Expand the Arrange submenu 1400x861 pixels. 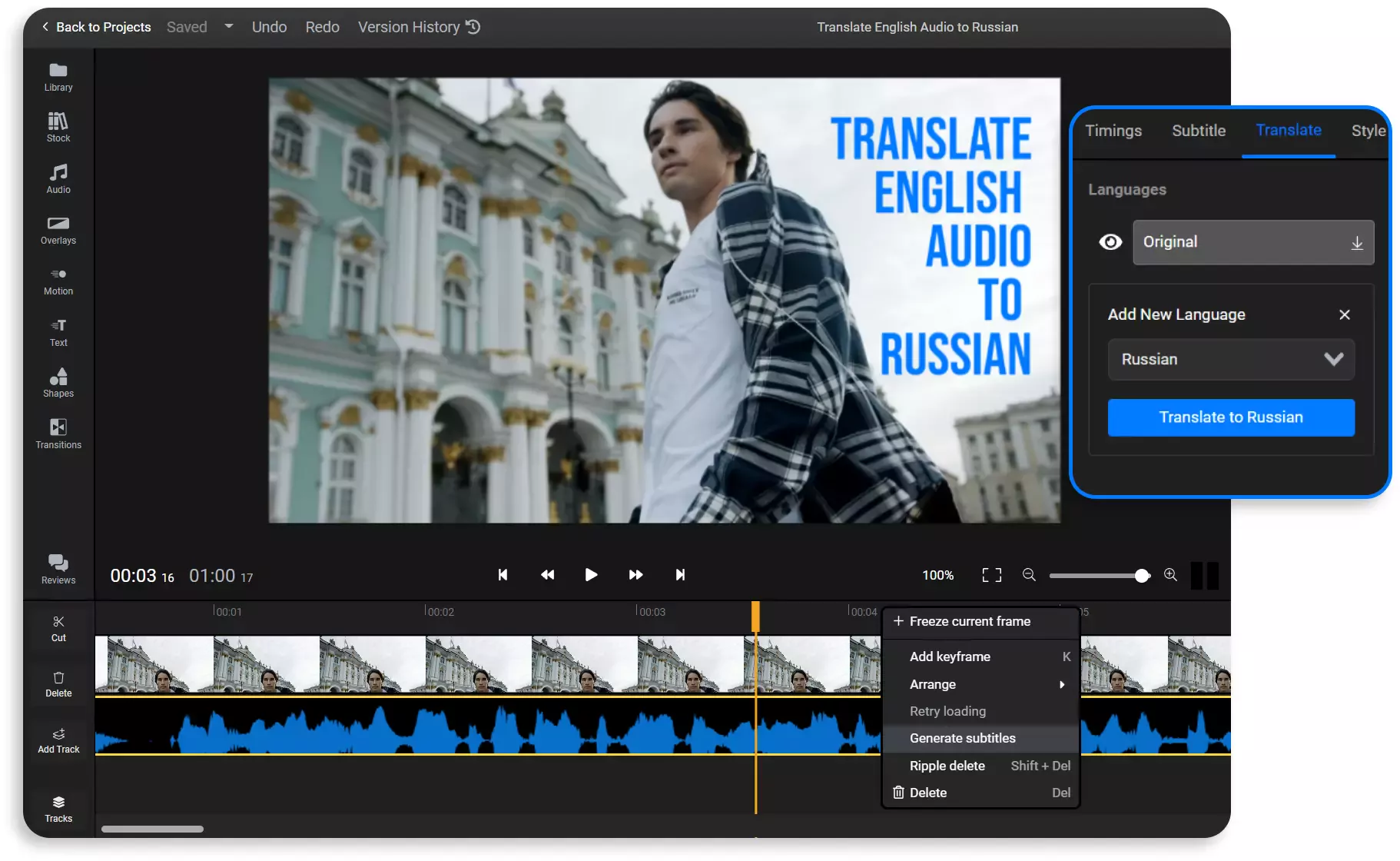point(980,684)
